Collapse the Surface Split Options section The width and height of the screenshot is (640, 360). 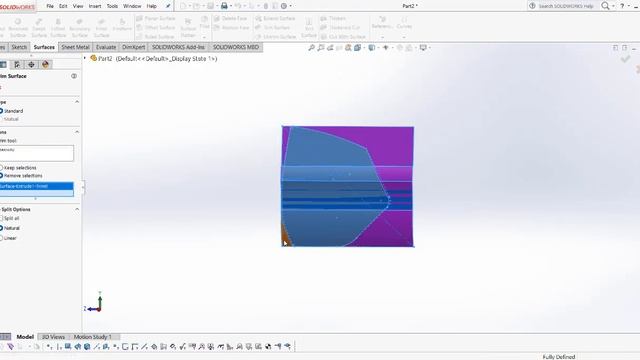[77, 209]
